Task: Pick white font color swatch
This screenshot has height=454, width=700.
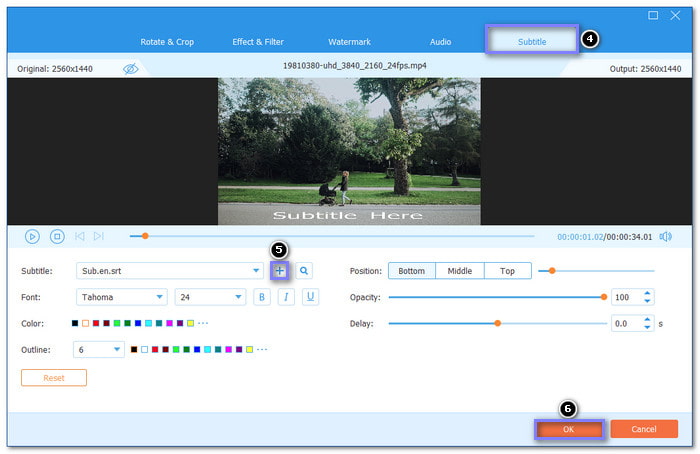Action: click(85, 323)
